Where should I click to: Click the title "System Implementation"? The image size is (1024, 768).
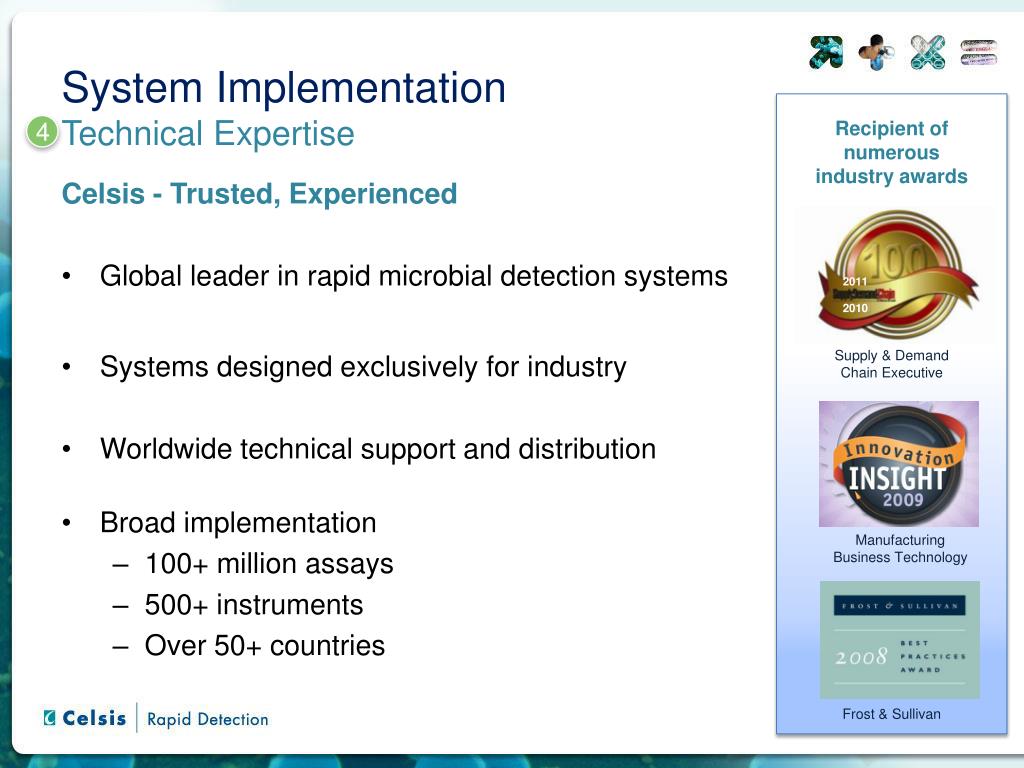coord(284,88)
